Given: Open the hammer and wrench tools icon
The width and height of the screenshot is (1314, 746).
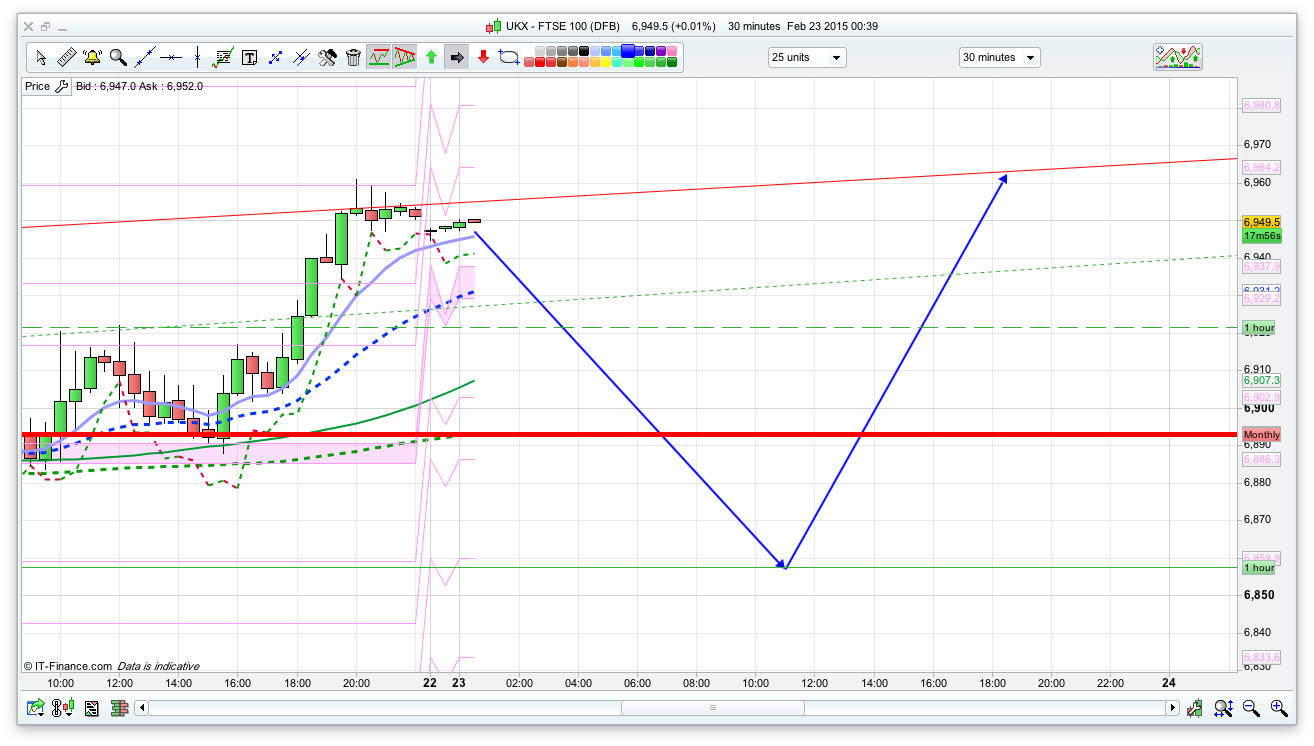Looking at the screenshot, I should click(327, 57).
